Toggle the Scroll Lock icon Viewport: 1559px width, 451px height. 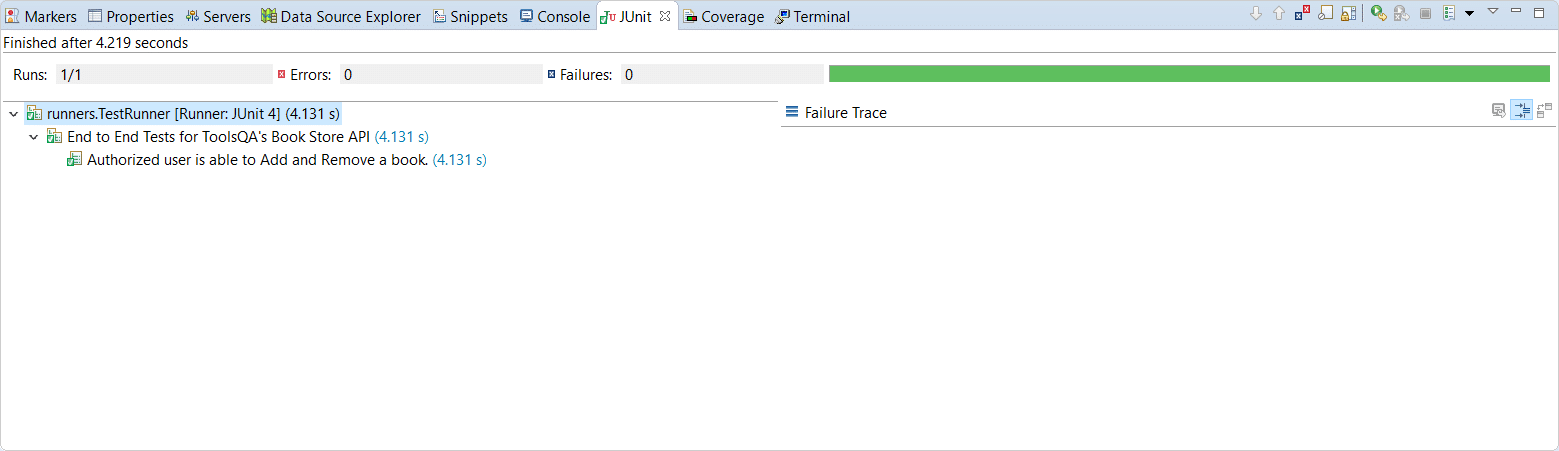(x=1348, y=14)
